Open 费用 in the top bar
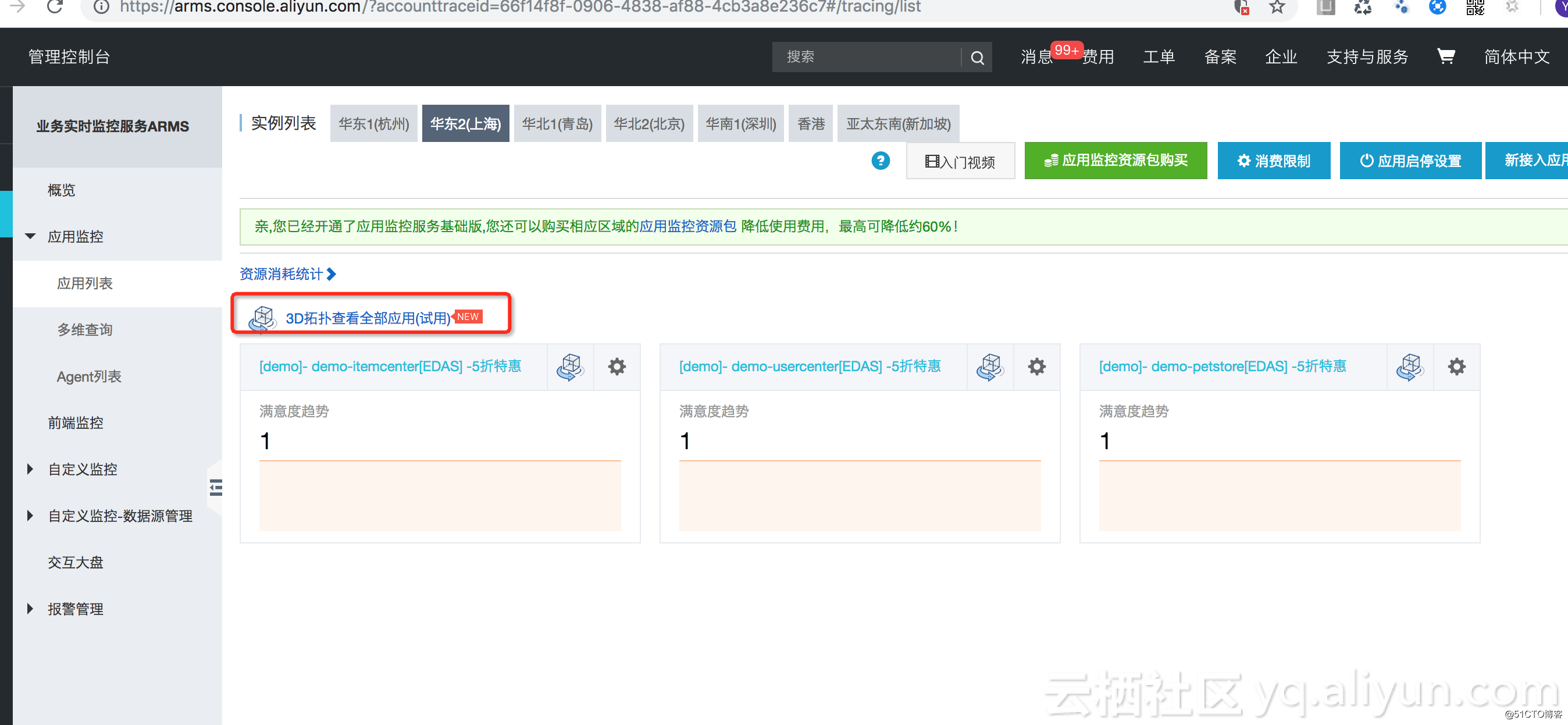The width and height of the screenshot is (1568, 725). [1098, 56]
